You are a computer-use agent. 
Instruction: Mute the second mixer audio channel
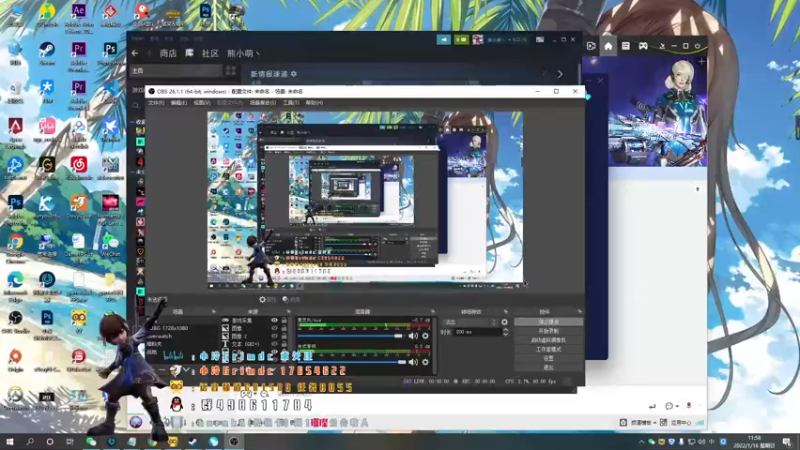point(413,362)
